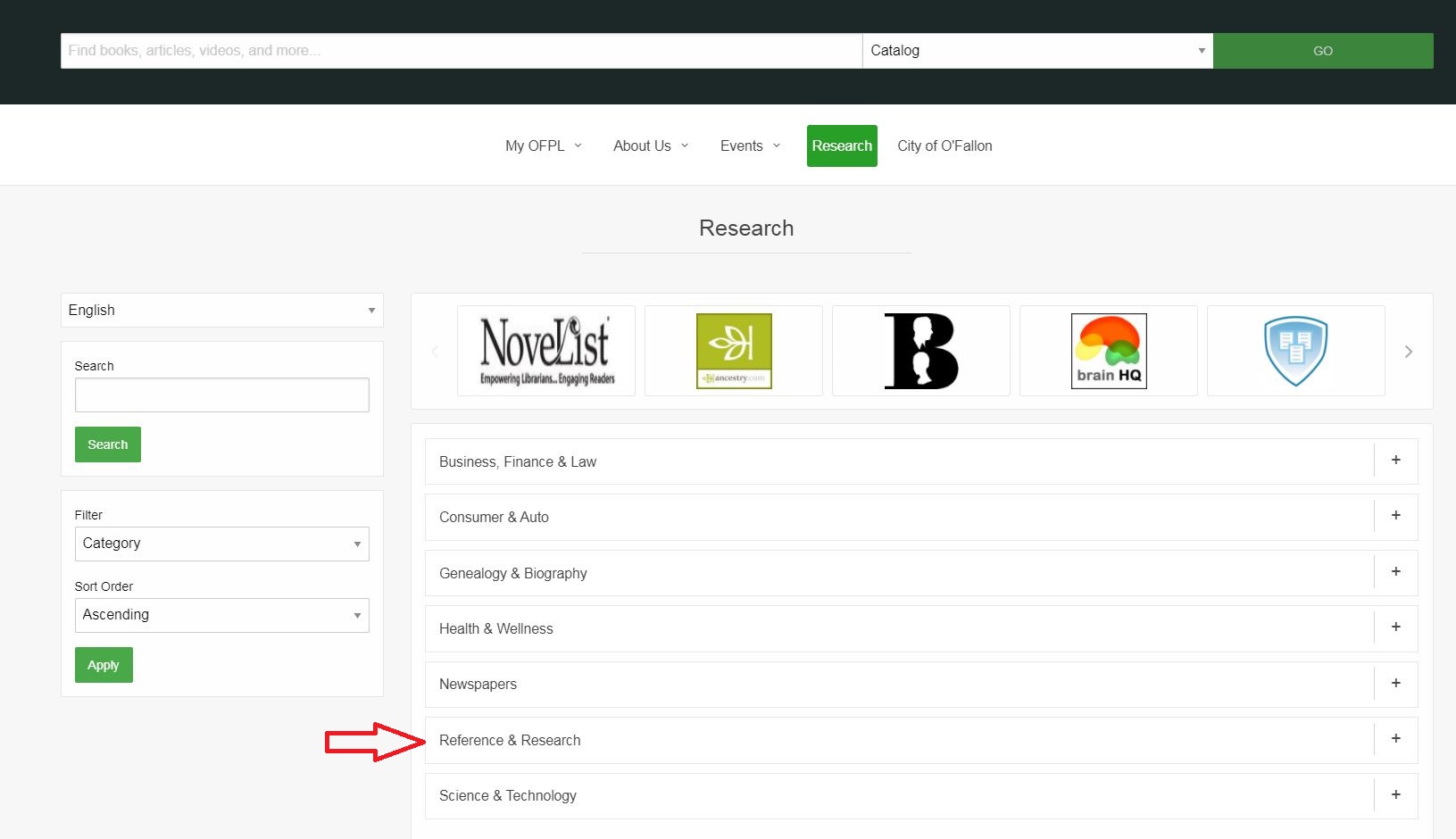The height and width of the screenshot is (839, 1456).
Task: Expand the Newspapers category
Action: 1395,684
